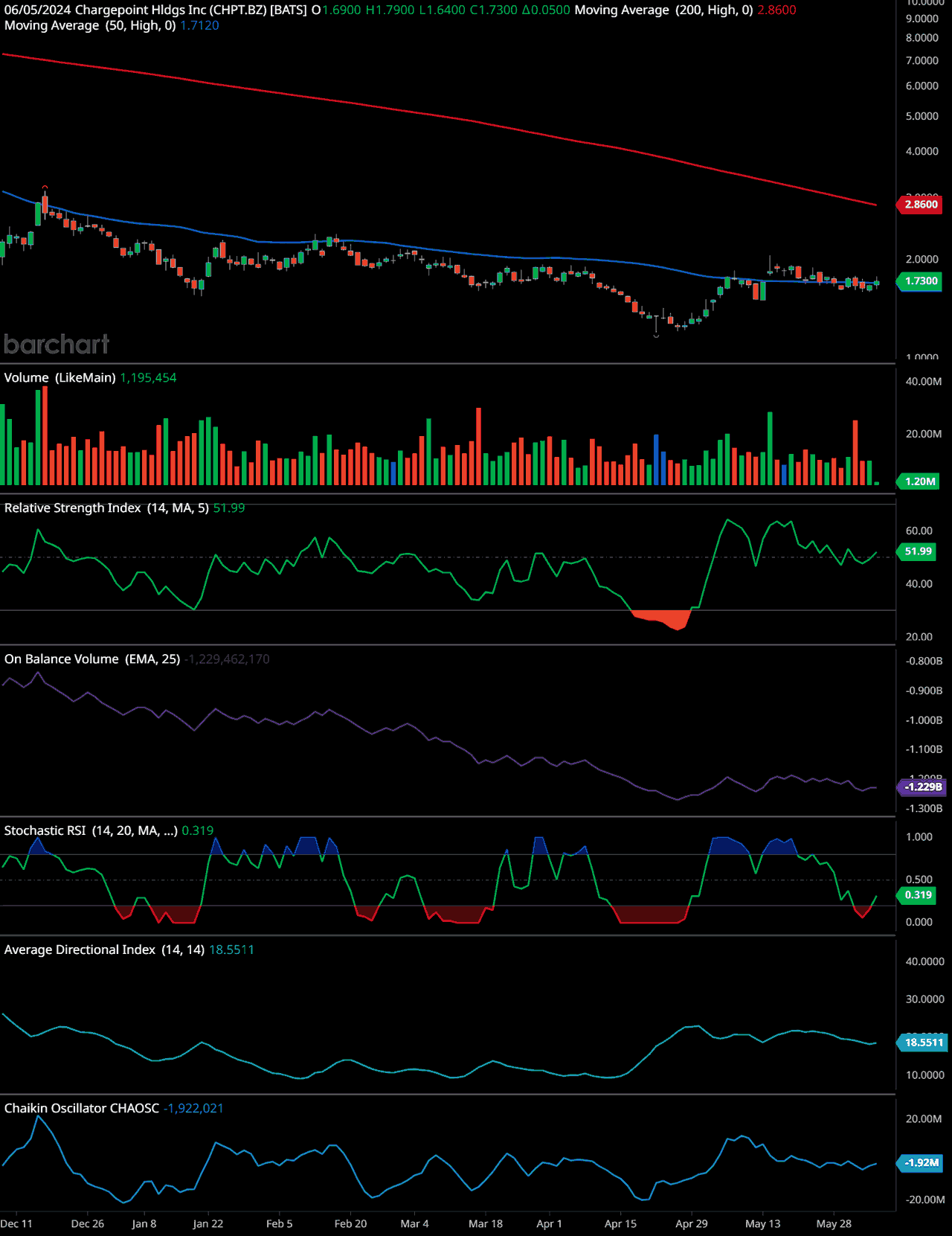Click the Average Directional Index title
This screenshot has height=1236, width=952.
pos(104,950)
